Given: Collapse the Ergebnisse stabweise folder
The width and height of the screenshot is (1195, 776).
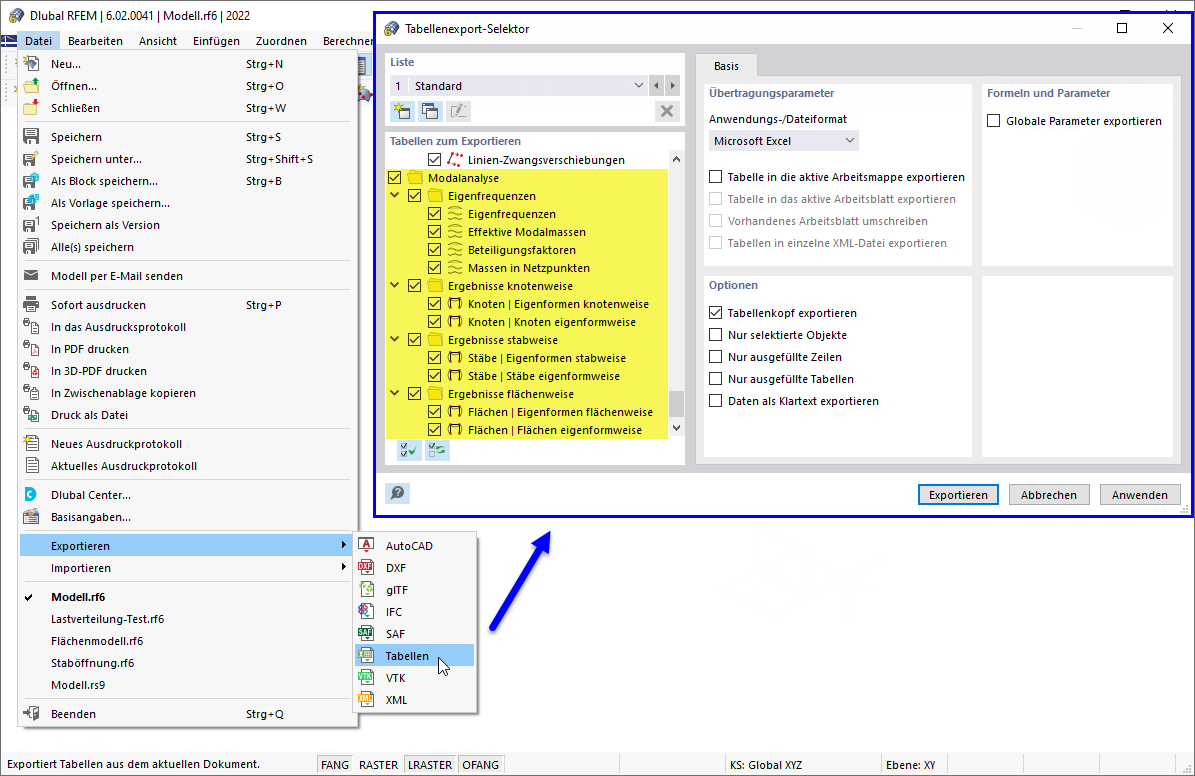Looking at the screenshot, I should pos(395,340).
